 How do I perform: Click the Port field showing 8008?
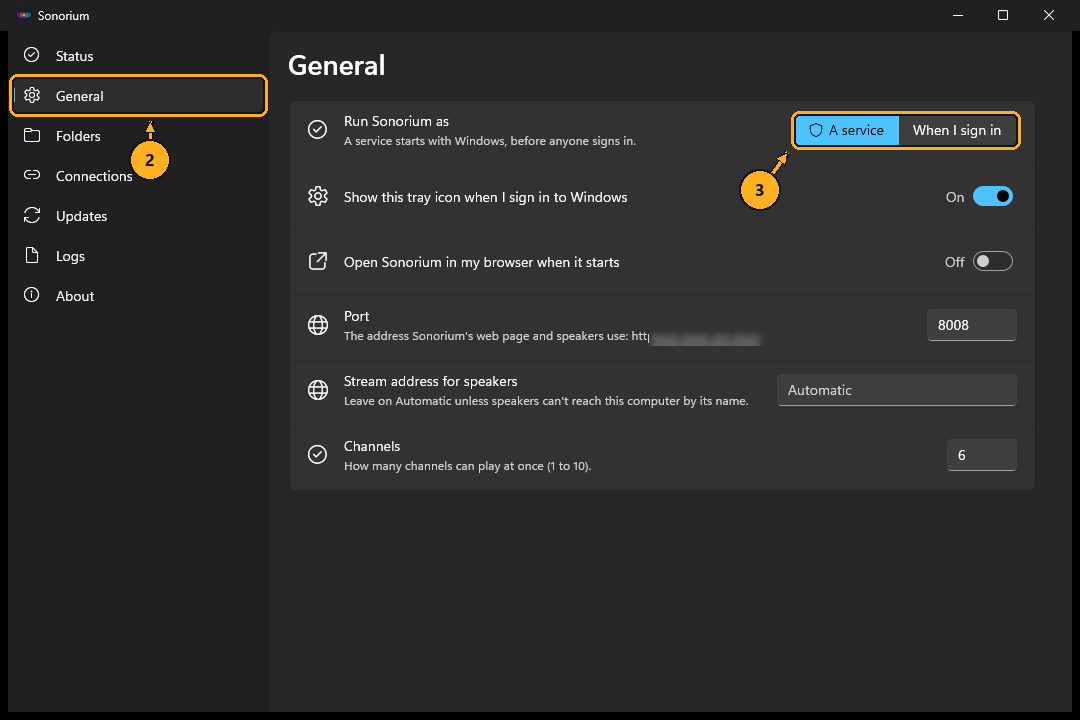pos(972,325)
